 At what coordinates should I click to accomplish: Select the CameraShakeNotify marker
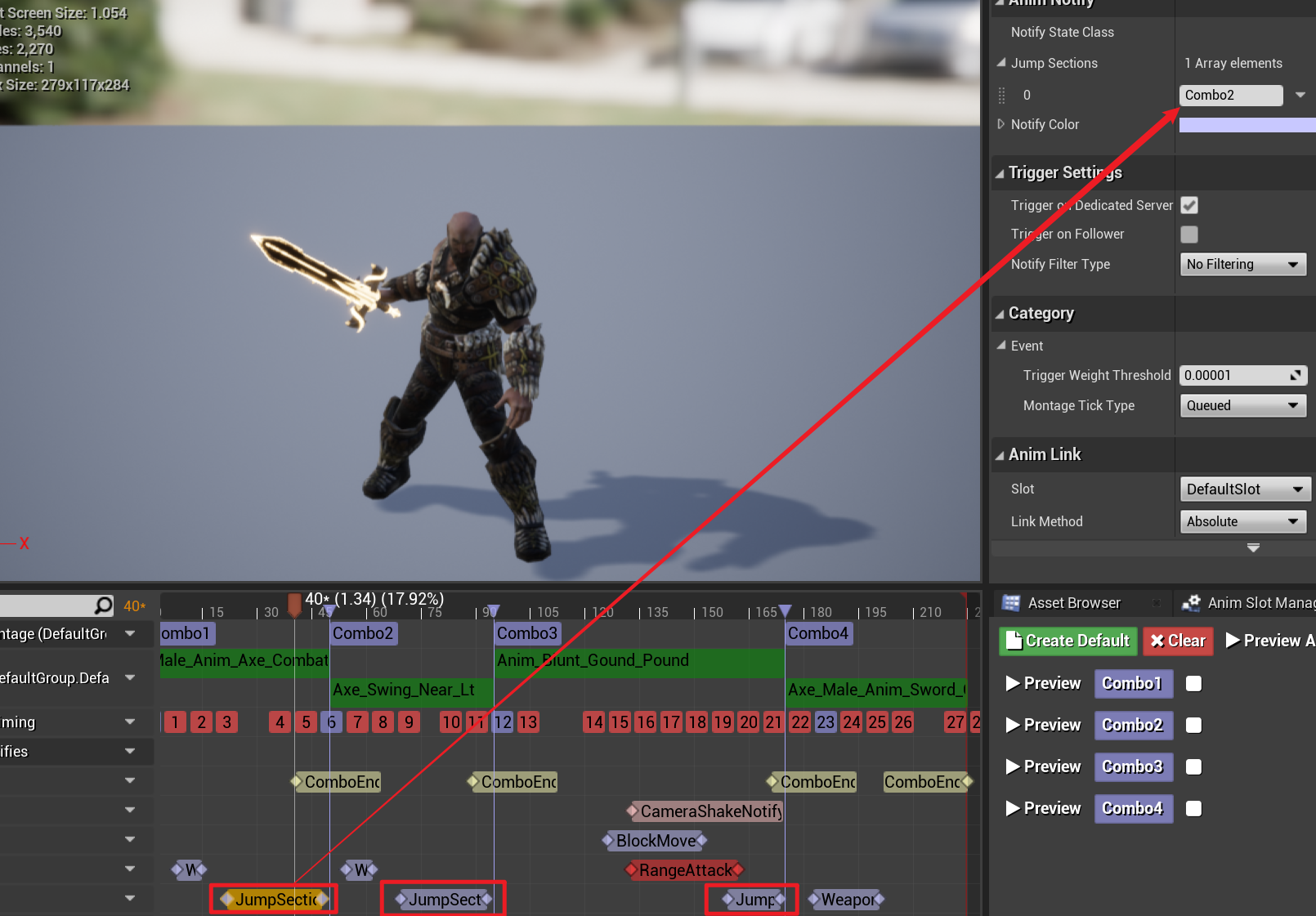pos(705,811)
